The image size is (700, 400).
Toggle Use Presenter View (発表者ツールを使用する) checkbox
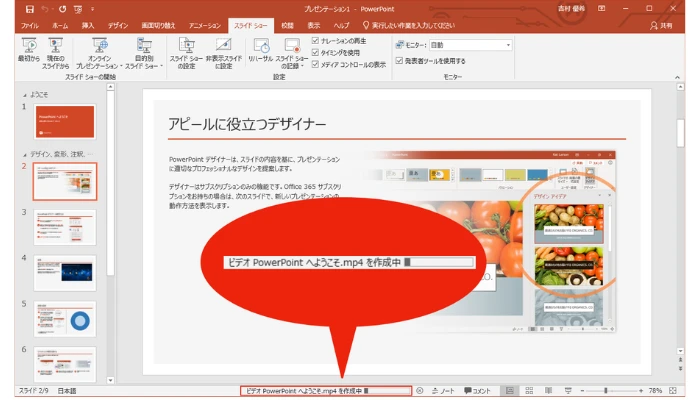[399, 60]
